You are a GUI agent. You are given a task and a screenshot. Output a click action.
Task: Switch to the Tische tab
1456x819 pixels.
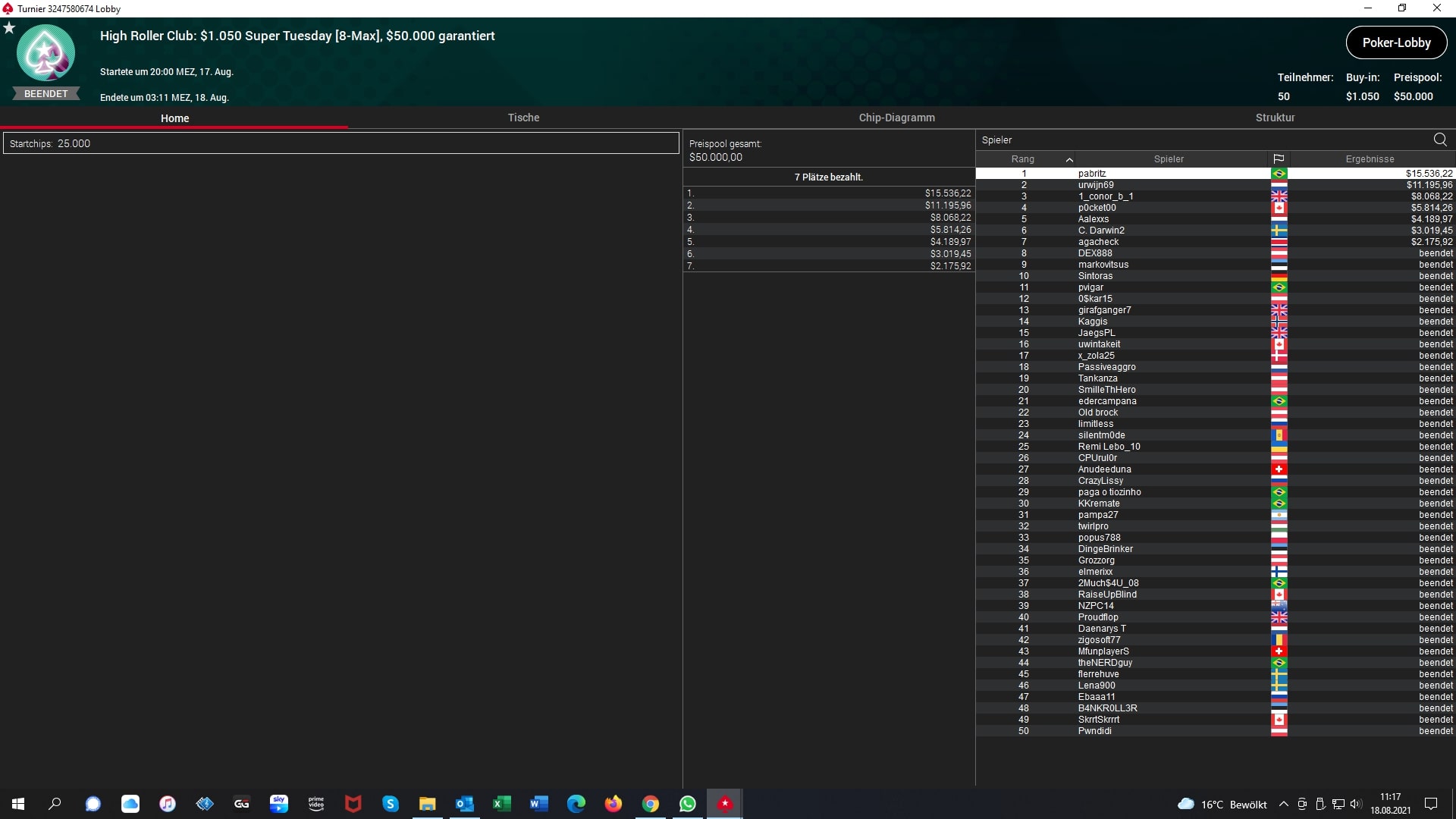523,118
